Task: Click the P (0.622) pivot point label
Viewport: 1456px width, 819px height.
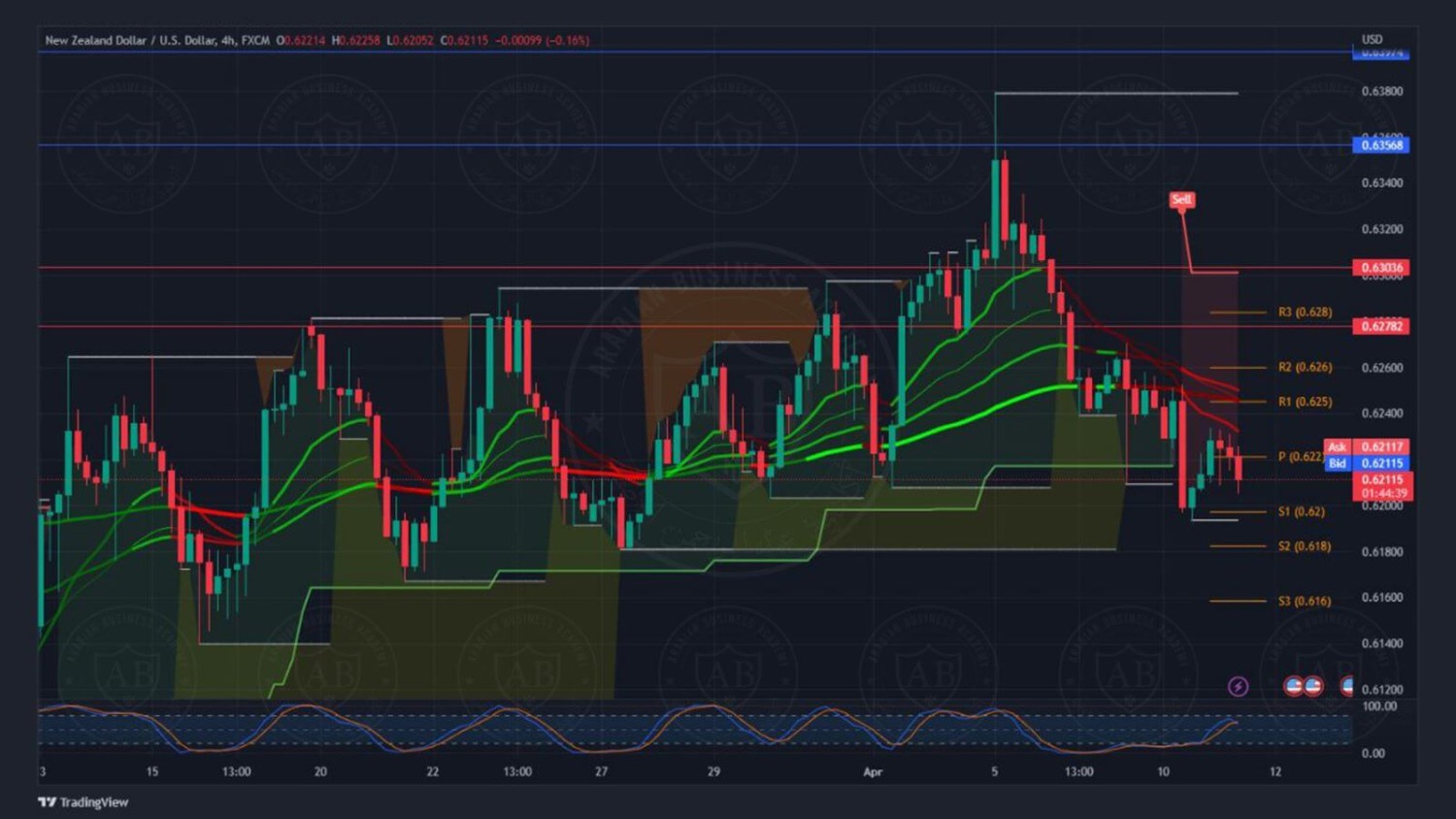Action: [x=1299, y=456]
